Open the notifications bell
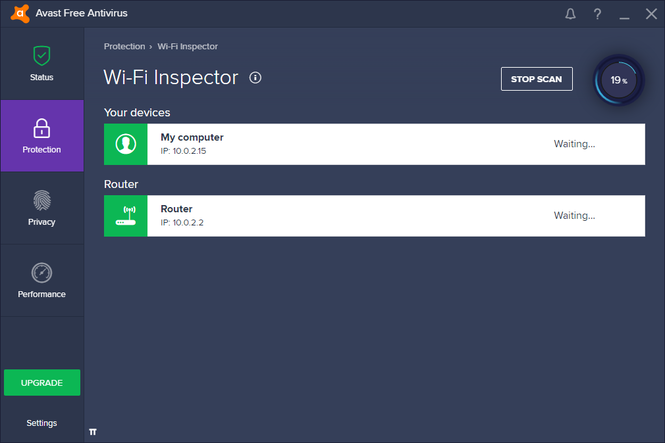Screen dimensions: 665x443 (x=570, y=14)
